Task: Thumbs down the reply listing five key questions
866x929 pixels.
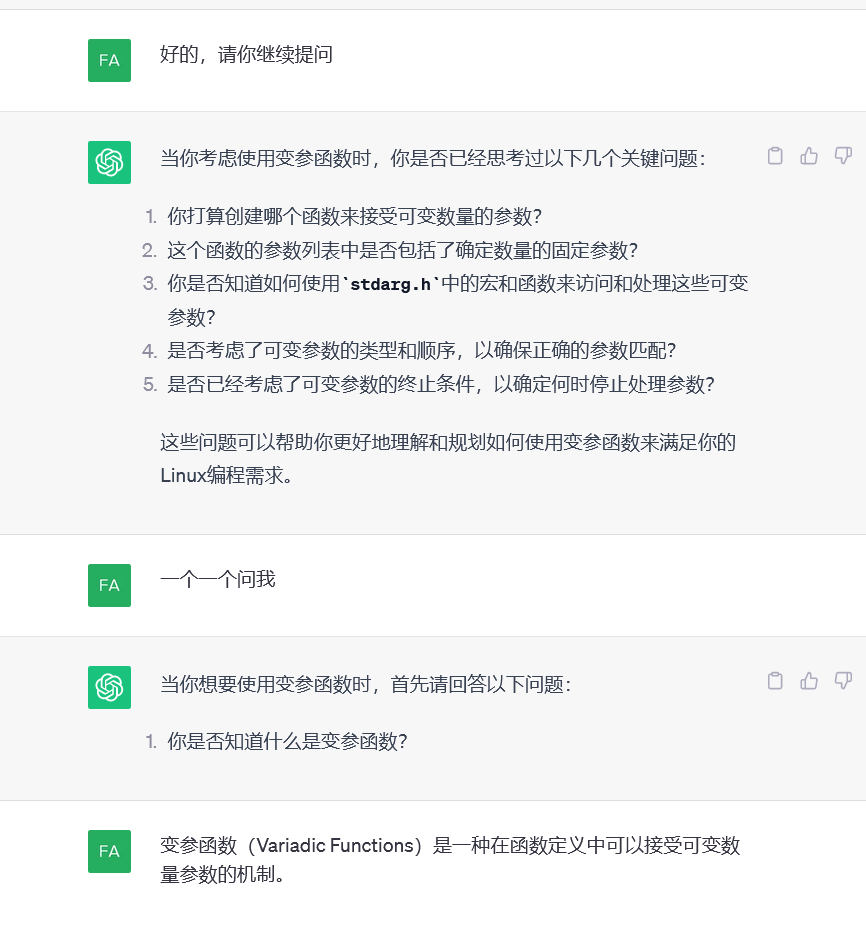Action: pyautogui.click(x=843, y=156)
